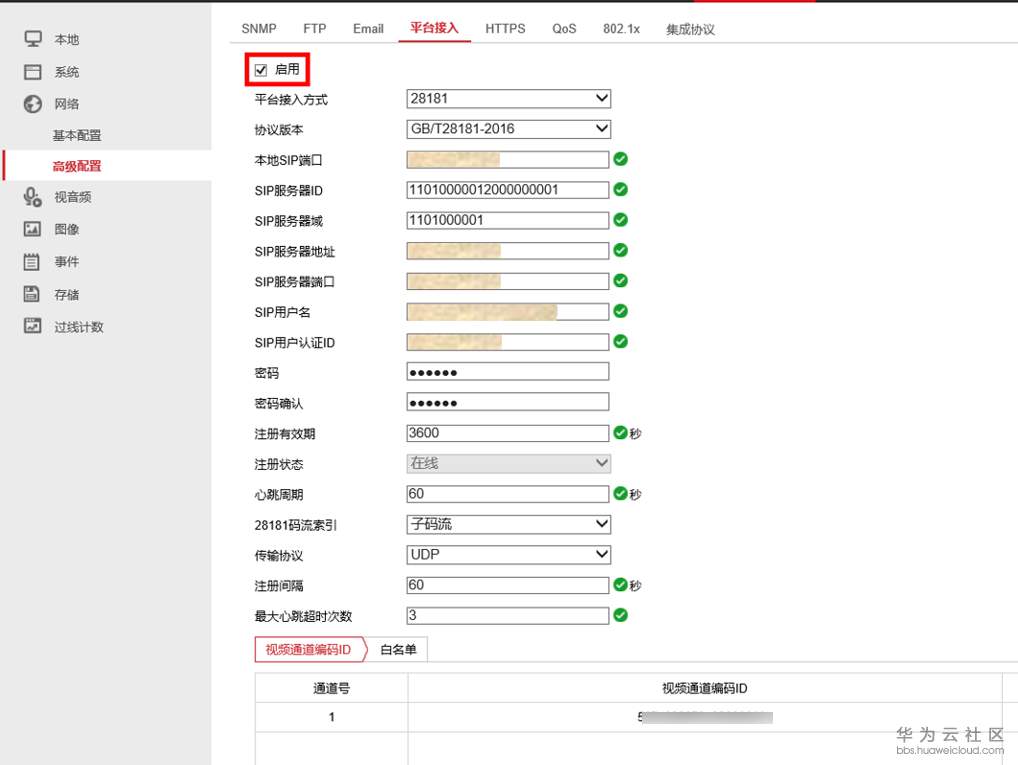Open the 注册状态 dropdown showing 在线
The image size is (1018, 765).
[x=508, y=463]
